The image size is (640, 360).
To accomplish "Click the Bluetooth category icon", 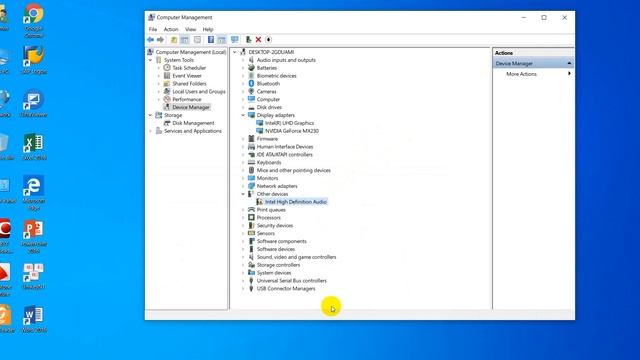I will click(251, 83).
